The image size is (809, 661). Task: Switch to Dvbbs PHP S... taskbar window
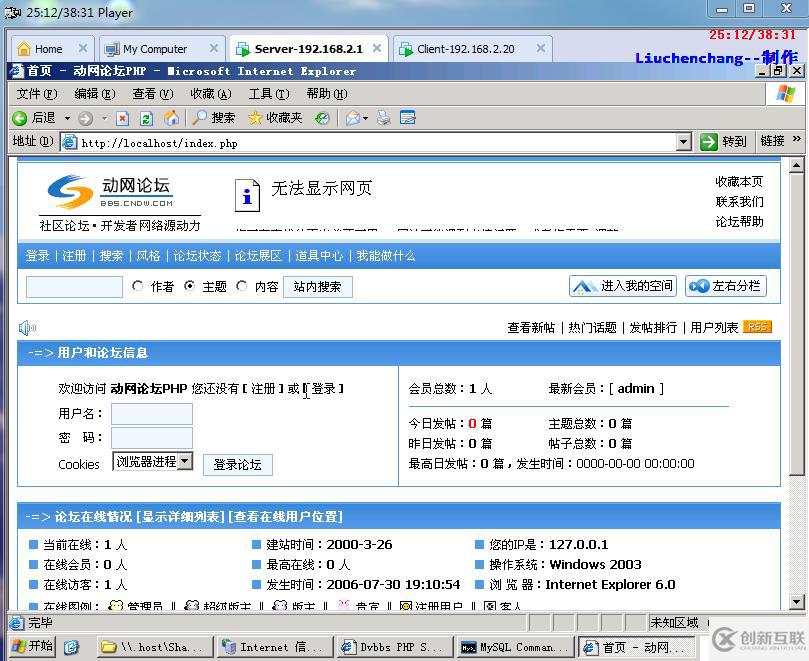click(393, 647)
